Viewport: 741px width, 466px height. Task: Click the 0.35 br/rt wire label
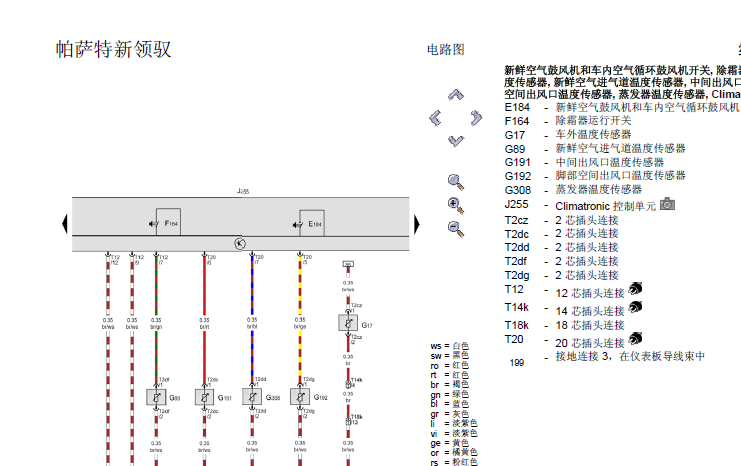click(204, 323)
